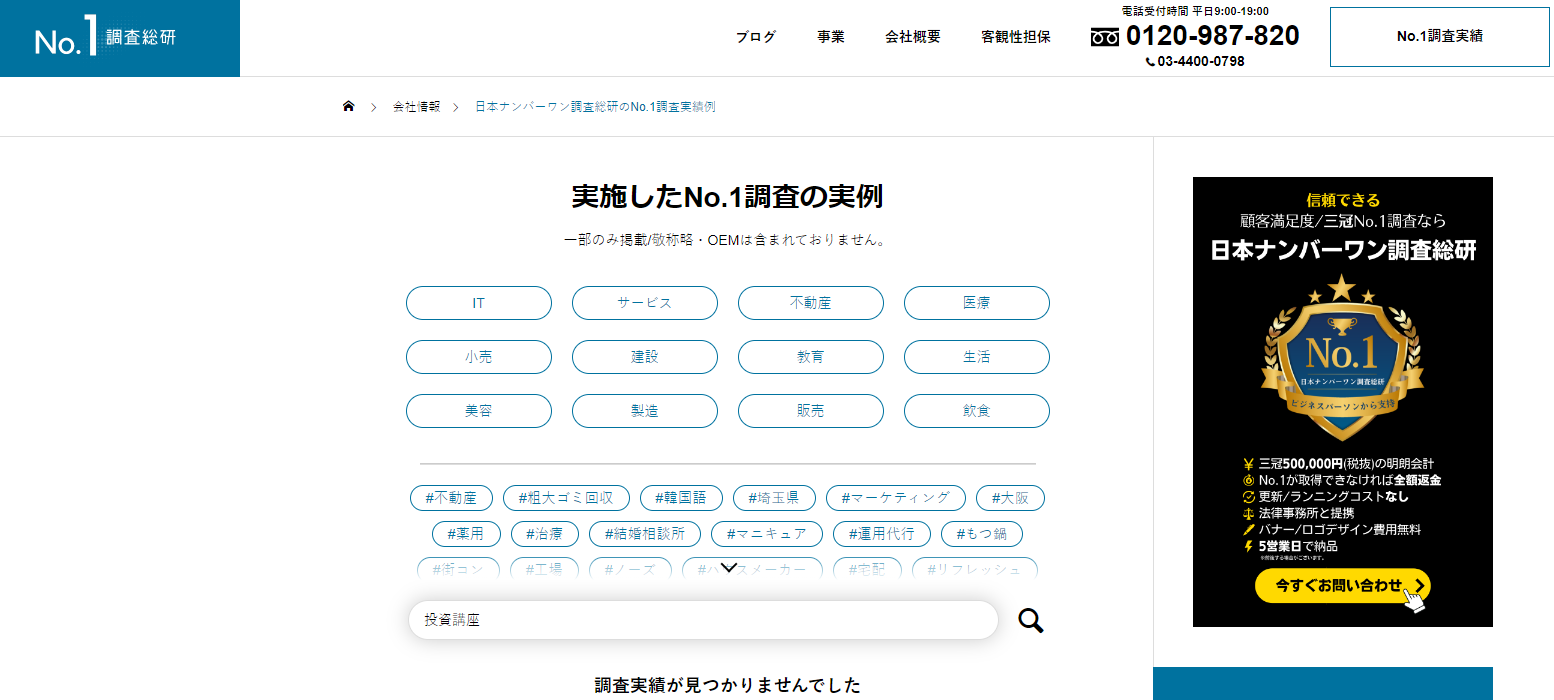Click the #マーケティング hashtag
This screenshot has width=1554, height=700.
[895, 498]
